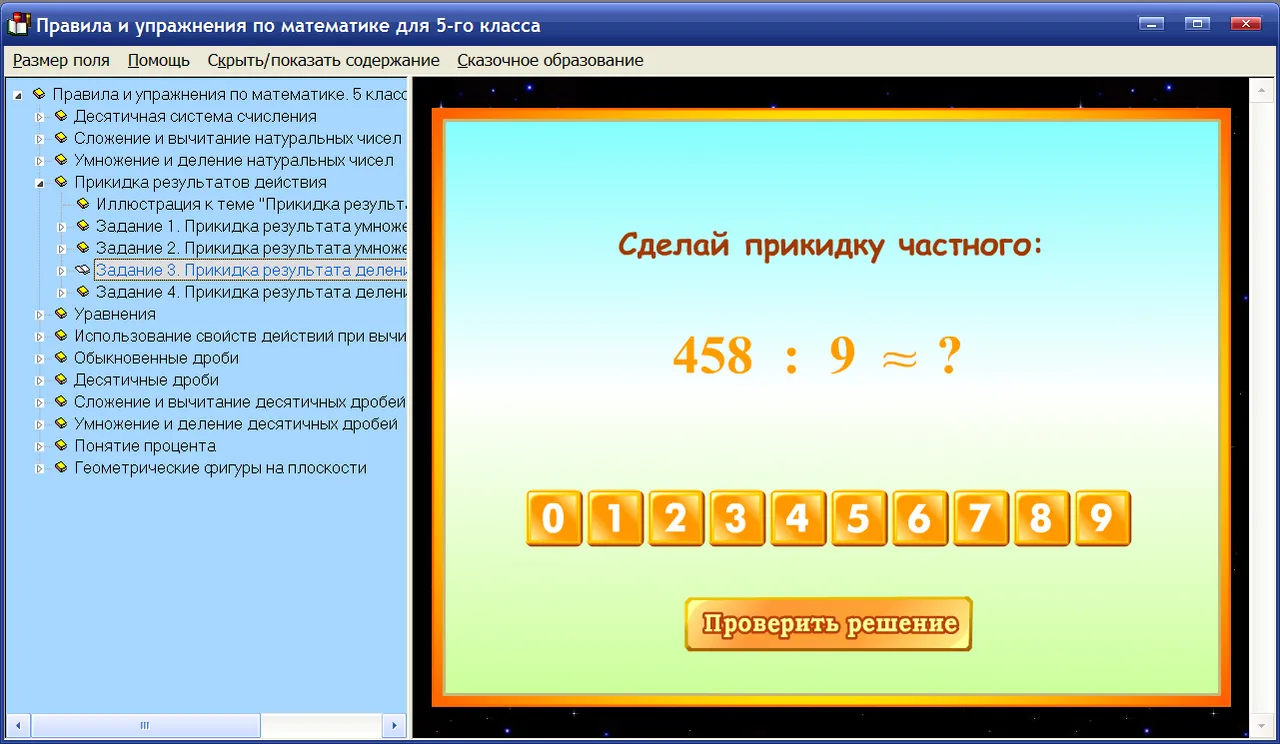The width and height of the screenshot is (1280, 744).
Task: Select Задание 1 Прикидка результата умножения
Action: 251,226
